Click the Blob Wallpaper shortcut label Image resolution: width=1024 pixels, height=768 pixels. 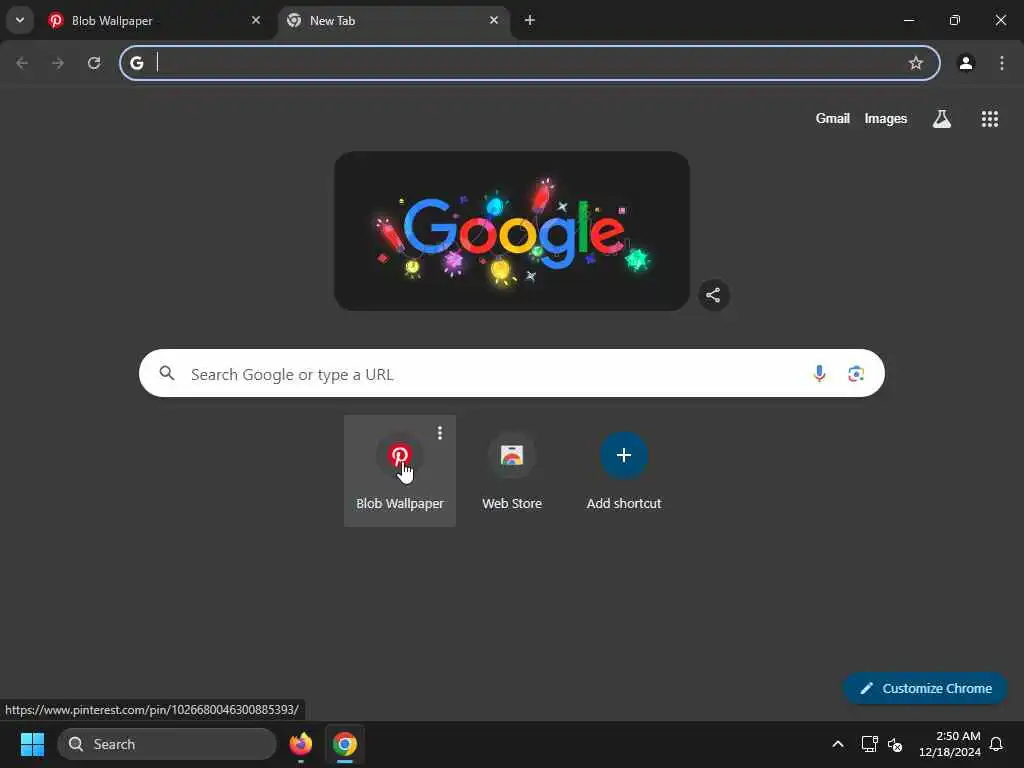pos(400,504)
